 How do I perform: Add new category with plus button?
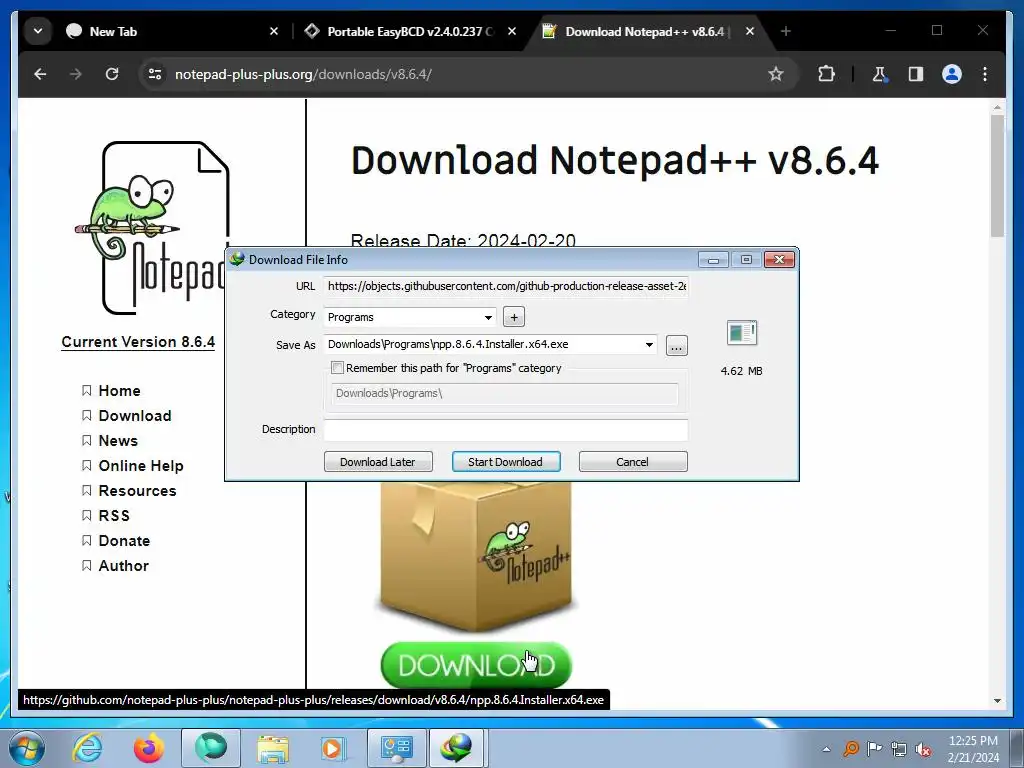pos(514,317)
